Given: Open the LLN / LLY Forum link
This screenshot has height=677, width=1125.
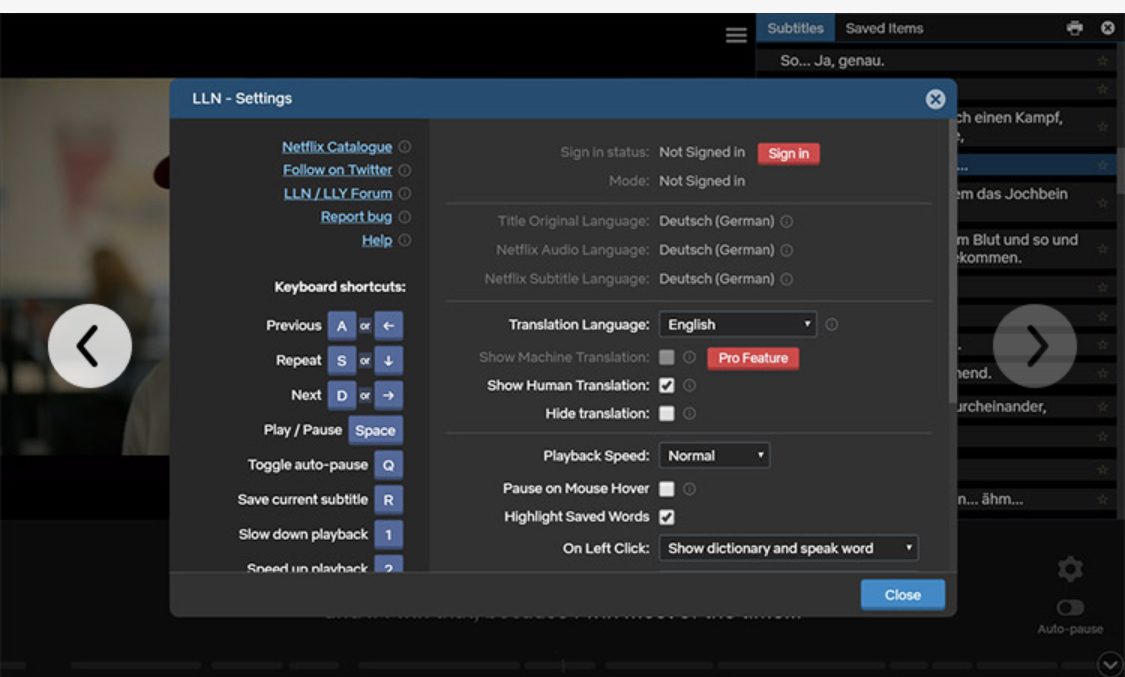Looking at the screenshot, I should pos(338,194).
